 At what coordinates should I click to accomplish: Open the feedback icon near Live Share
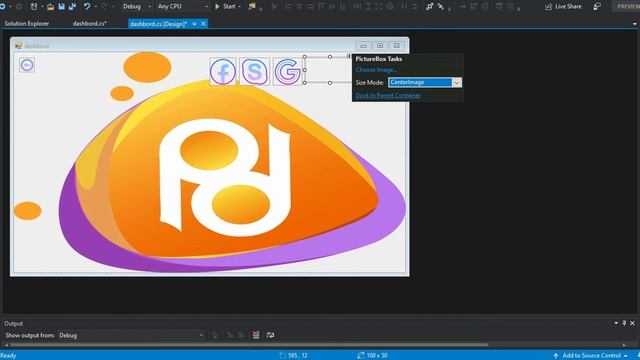point(597,7)
